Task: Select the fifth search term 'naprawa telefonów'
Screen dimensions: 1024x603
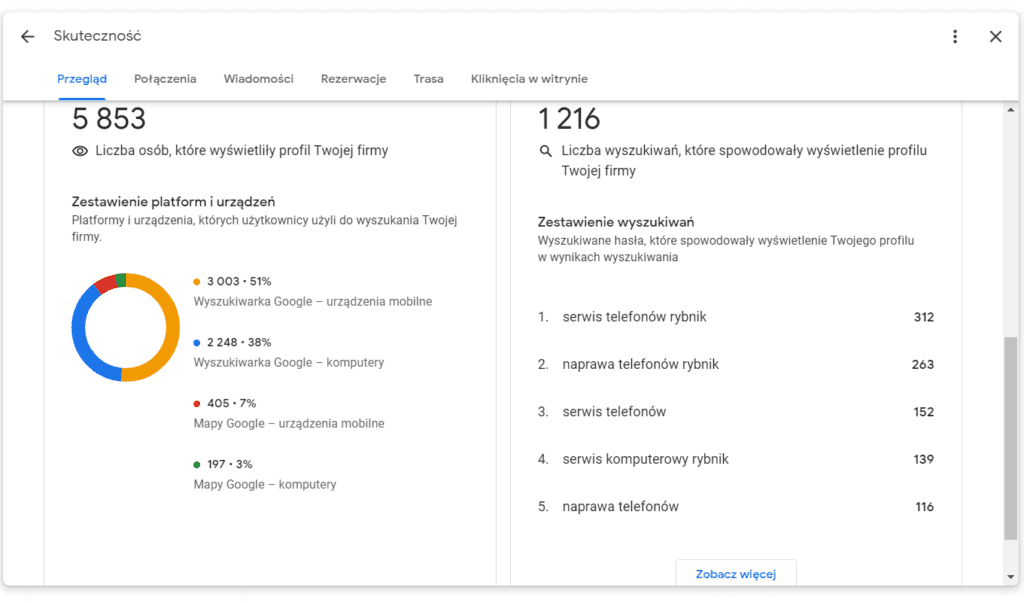Action: click(x=620, y=506)
